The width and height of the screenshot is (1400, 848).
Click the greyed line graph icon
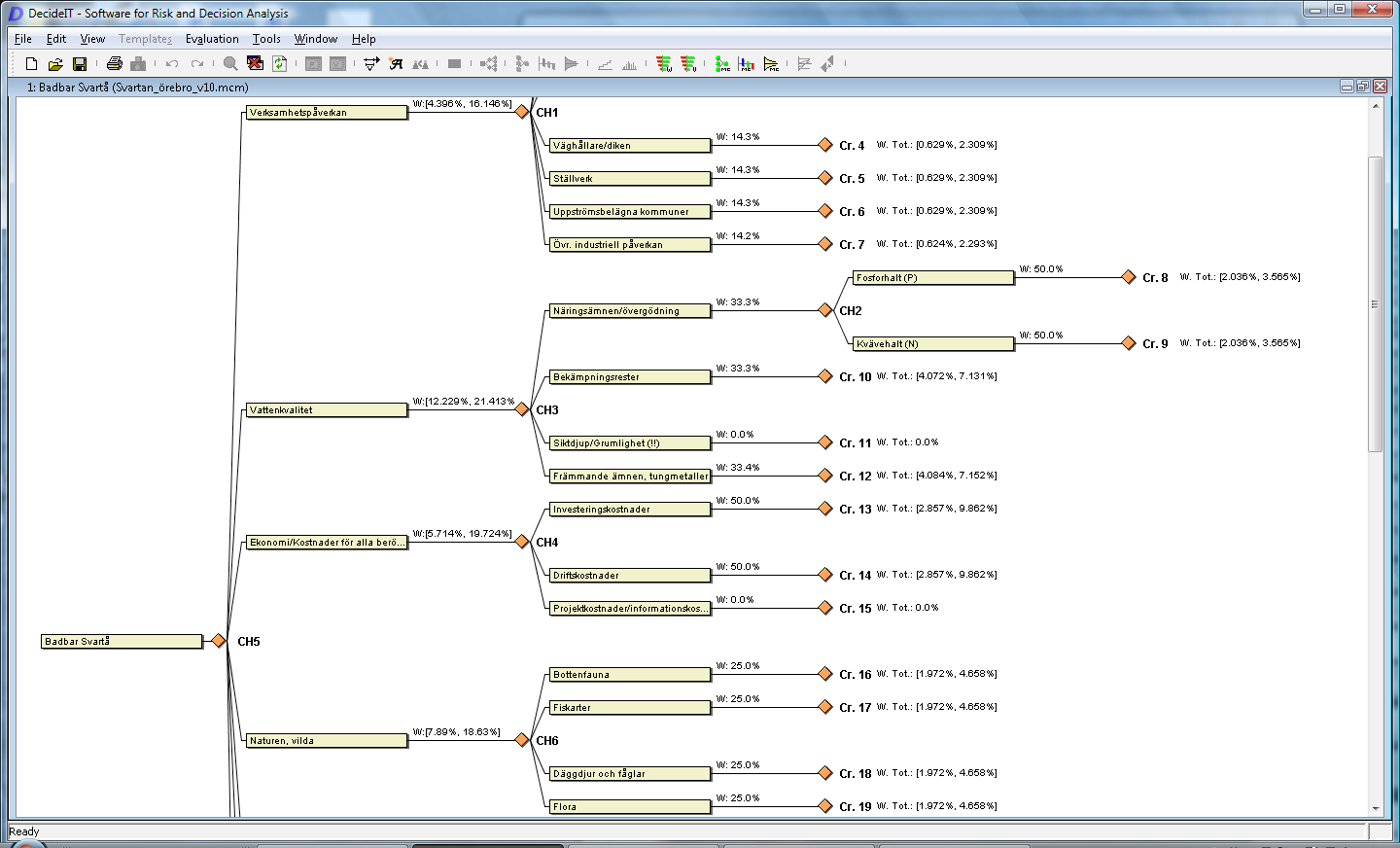click(605, 64)
